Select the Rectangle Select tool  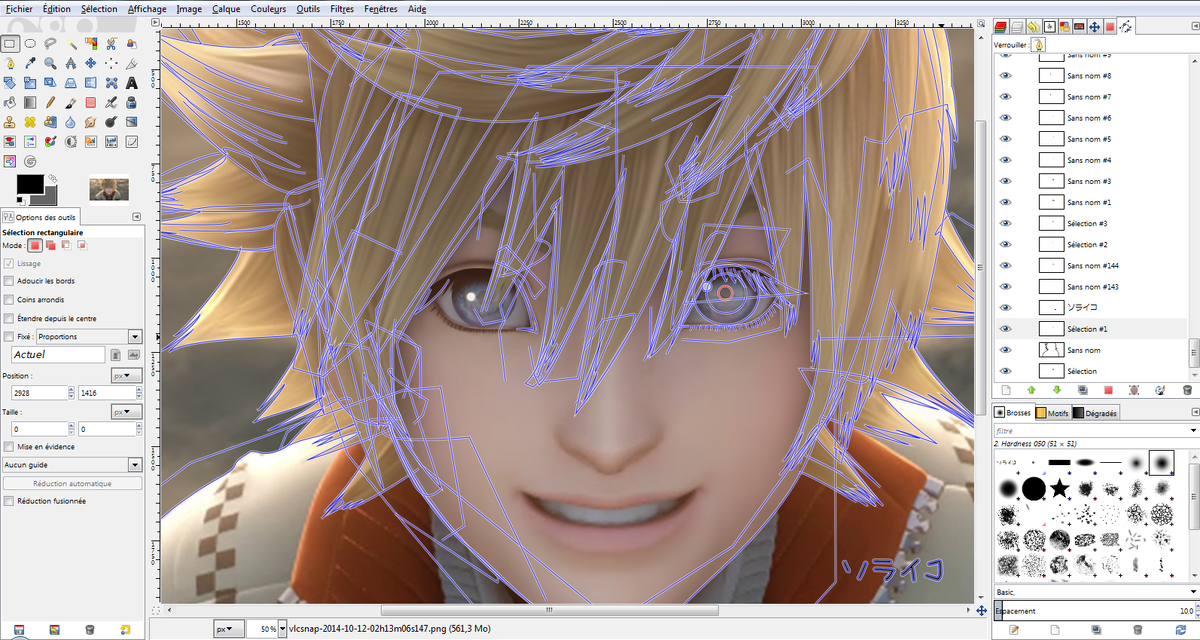tap(10, 43)
